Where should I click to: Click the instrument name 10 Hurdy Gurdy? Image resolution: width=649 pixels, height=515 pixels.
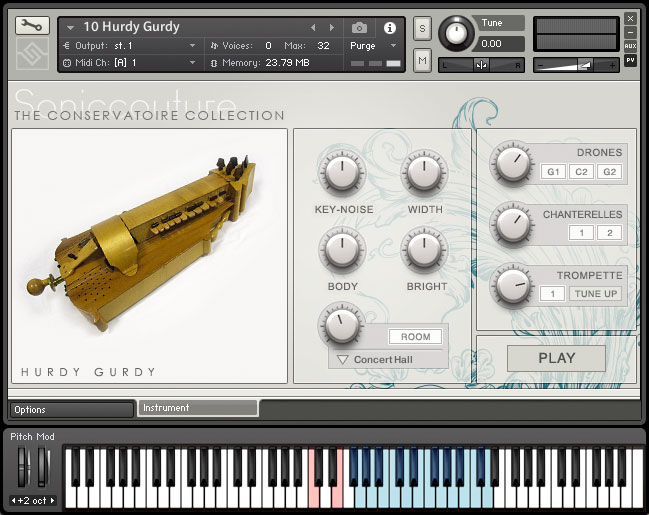pos(131,27)
